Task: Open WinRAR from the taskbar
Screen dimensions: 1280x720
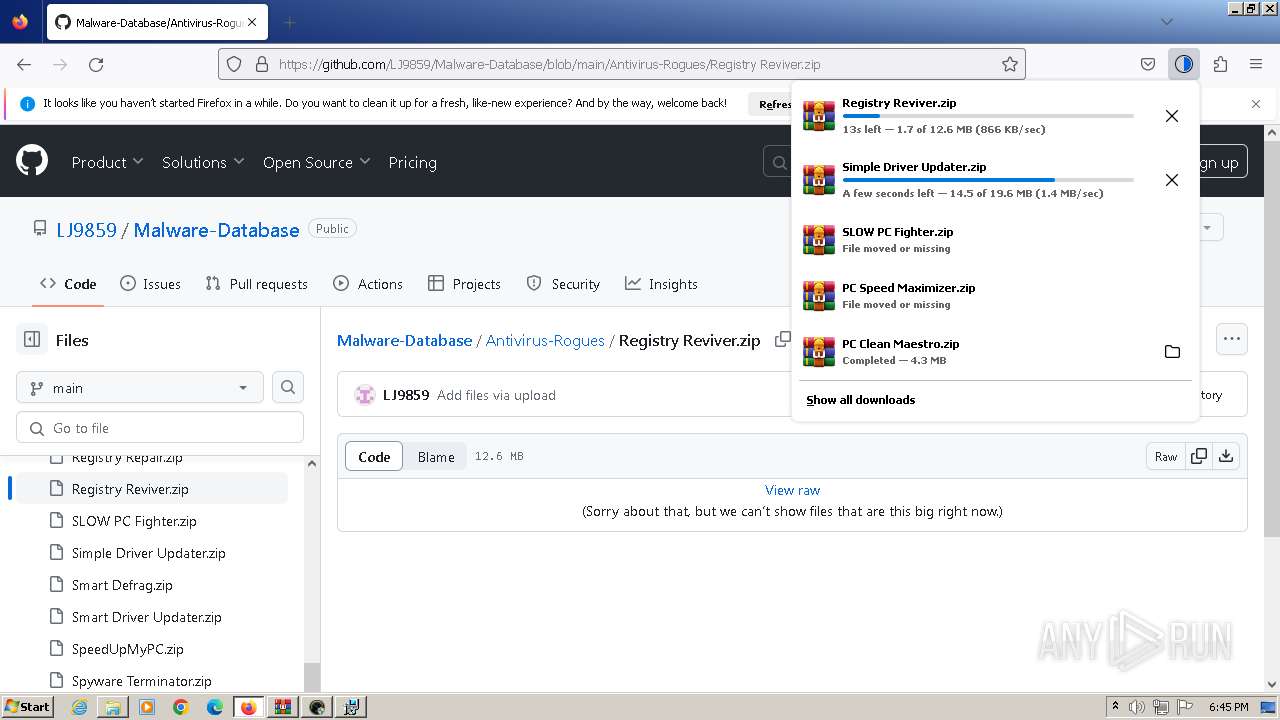Action: click(x=283, y=707)
